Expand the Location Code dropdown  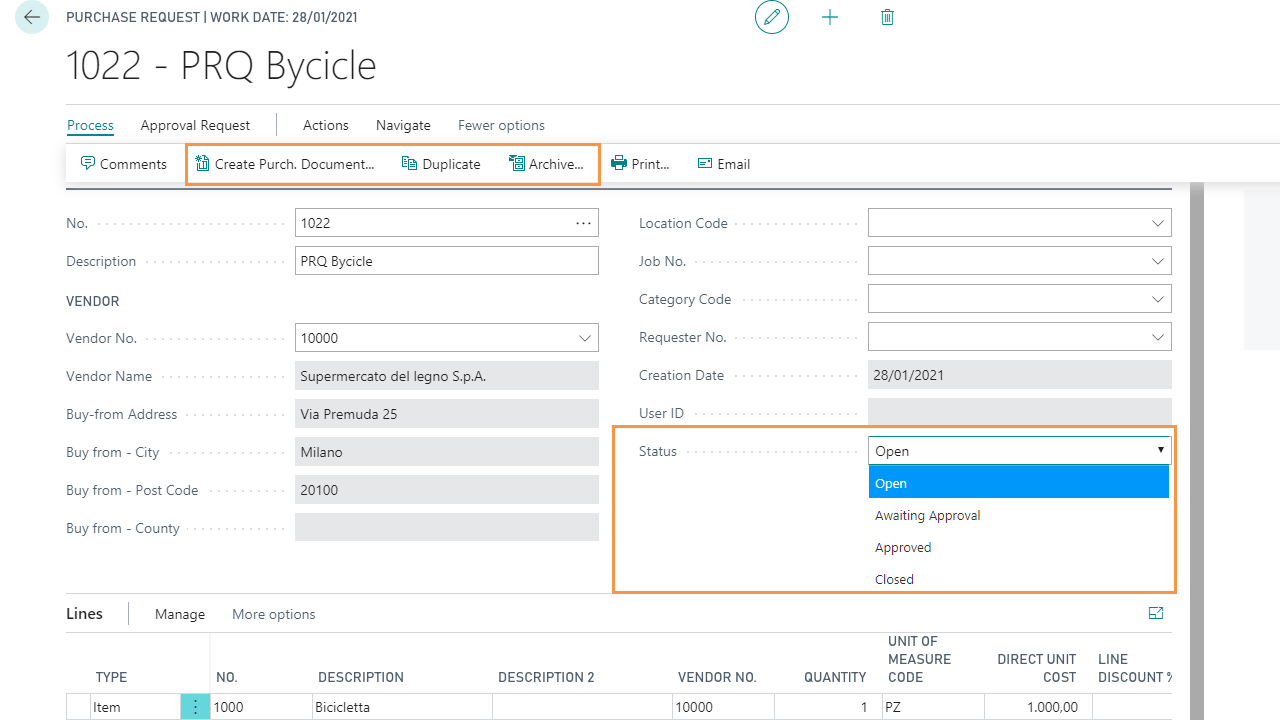coord(1158,223)
